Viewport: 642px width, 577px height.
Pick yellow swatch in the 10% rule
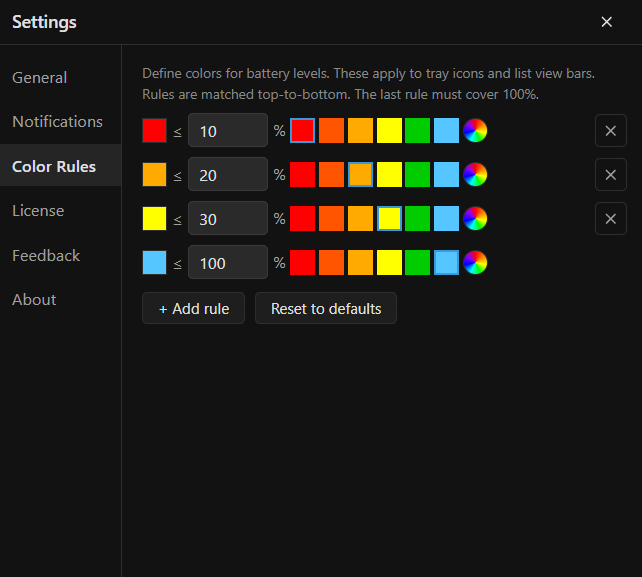pyautogui.click(x=389, y=131)
